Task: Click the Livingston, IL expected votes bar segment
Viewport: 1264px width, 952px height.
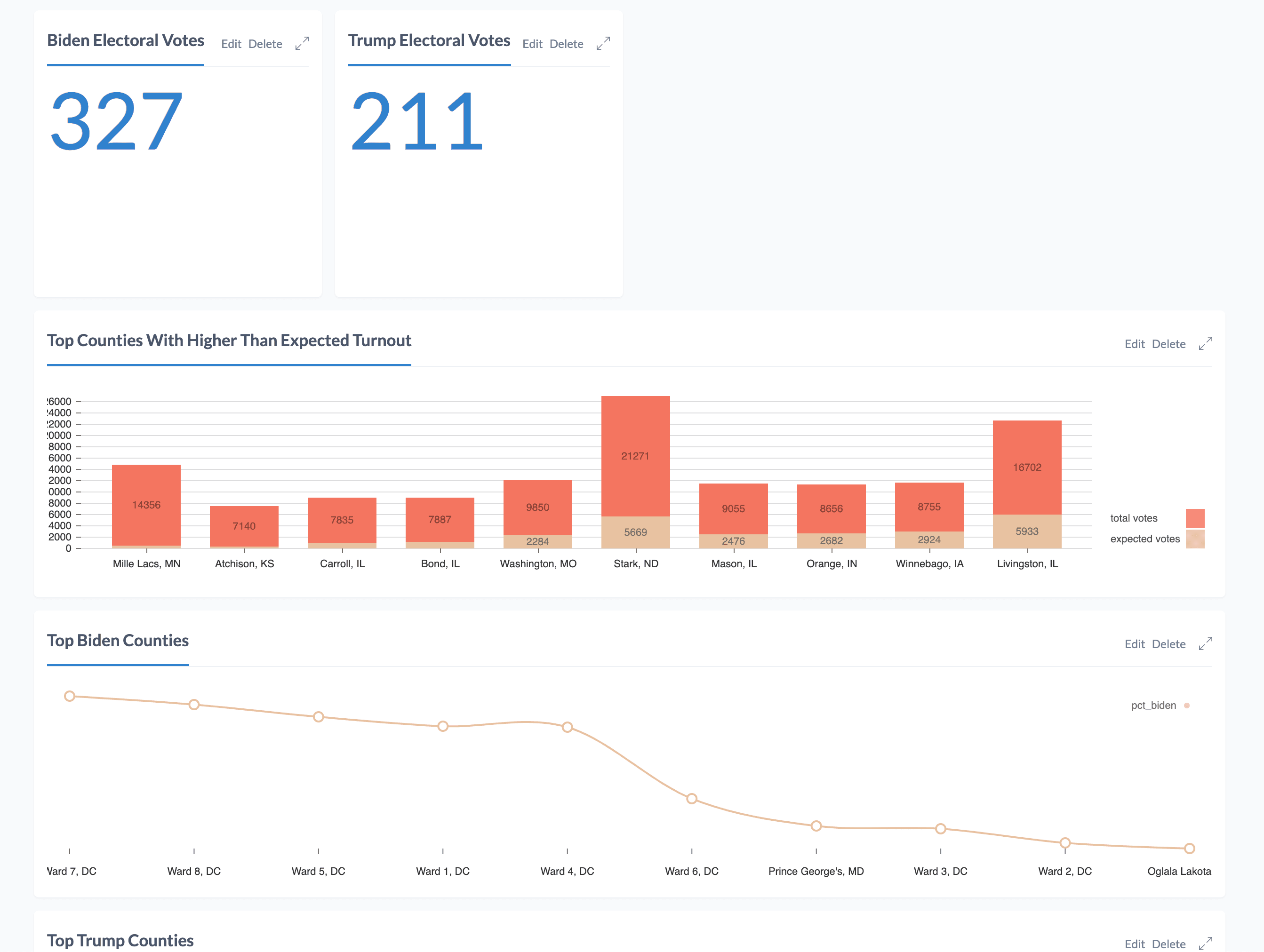Action: (x=1027, y=531)
